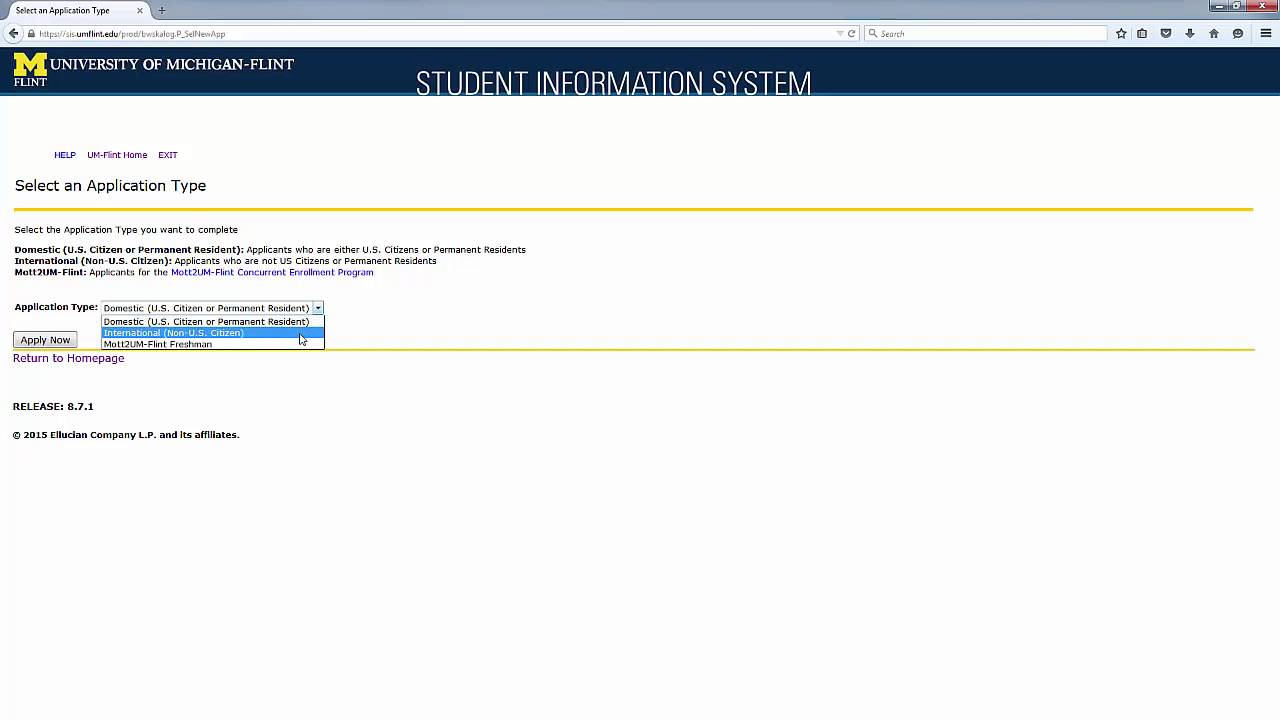Viewport: 1280px width, 720px height.
Task: Open the UM-Flint Home link
Action: point(117,155)
